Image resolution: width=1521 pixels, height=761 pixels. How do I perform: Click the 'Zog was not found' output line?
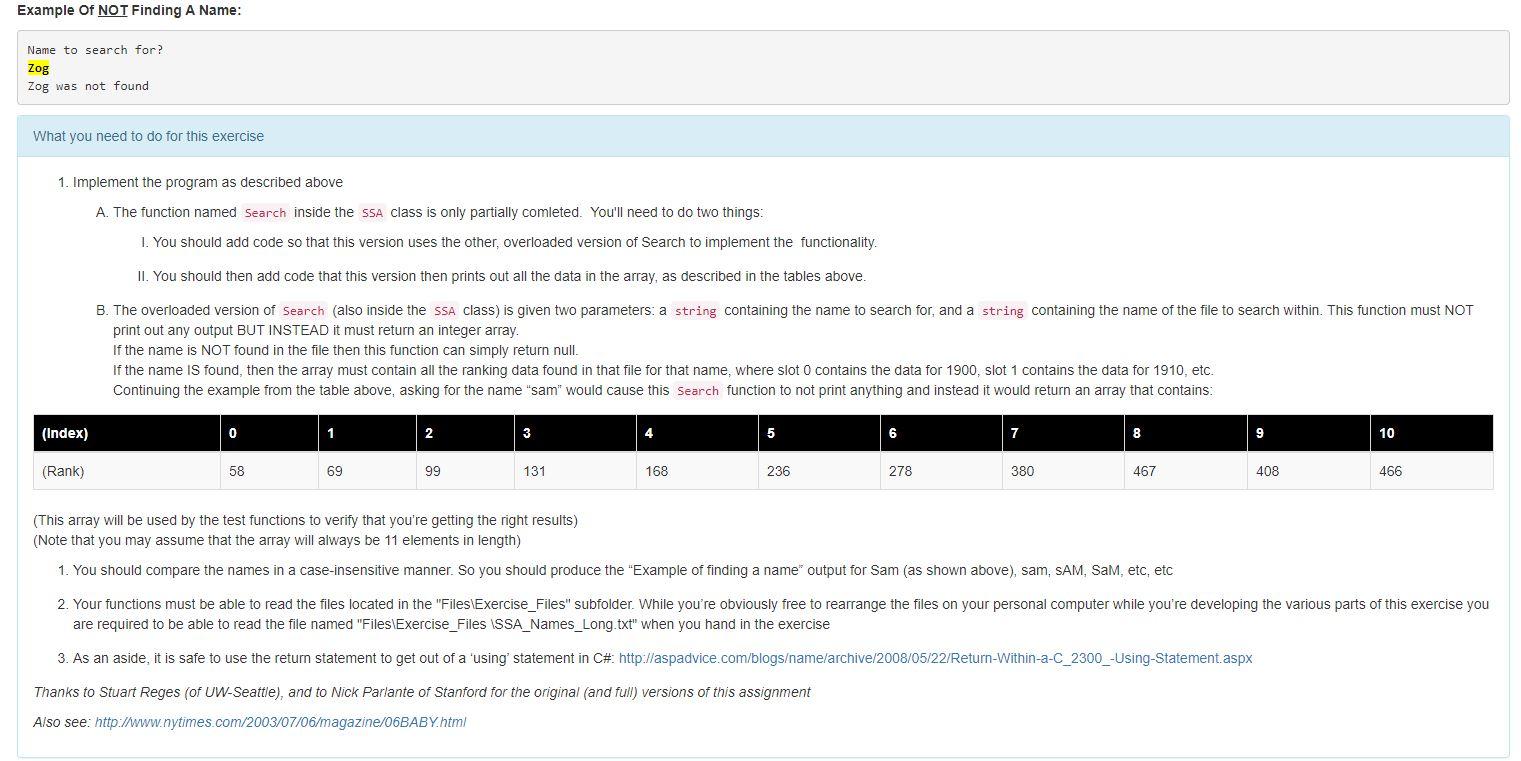(x=88, y=86)
